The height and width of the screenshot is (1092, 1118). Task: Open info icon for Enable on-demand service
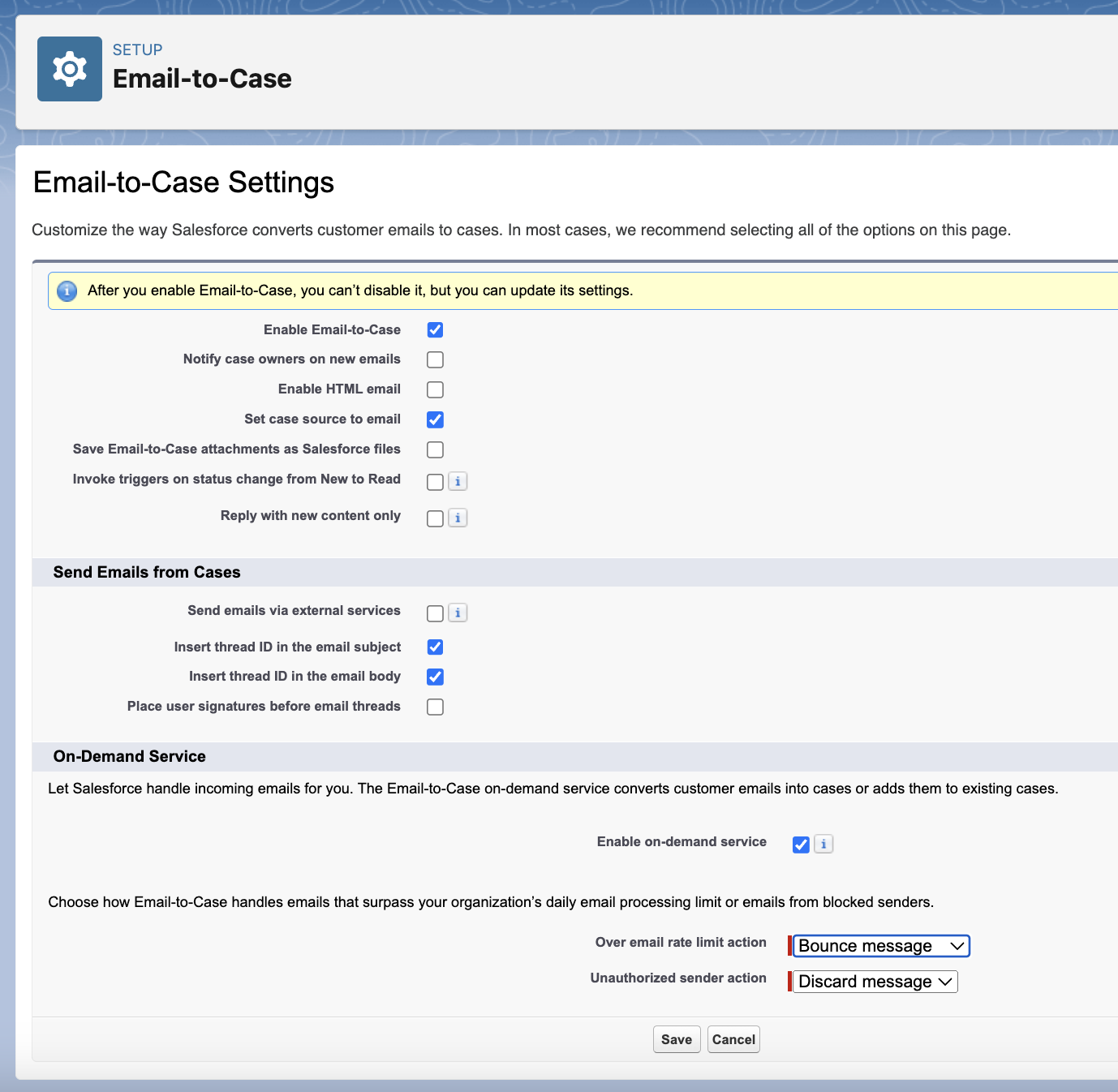click(x=823, y=844)
